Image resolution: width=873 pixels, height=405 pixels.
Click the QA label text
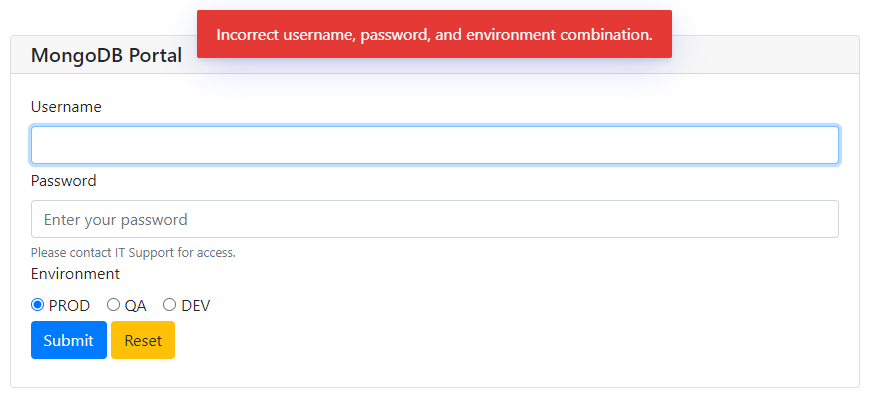135,306
